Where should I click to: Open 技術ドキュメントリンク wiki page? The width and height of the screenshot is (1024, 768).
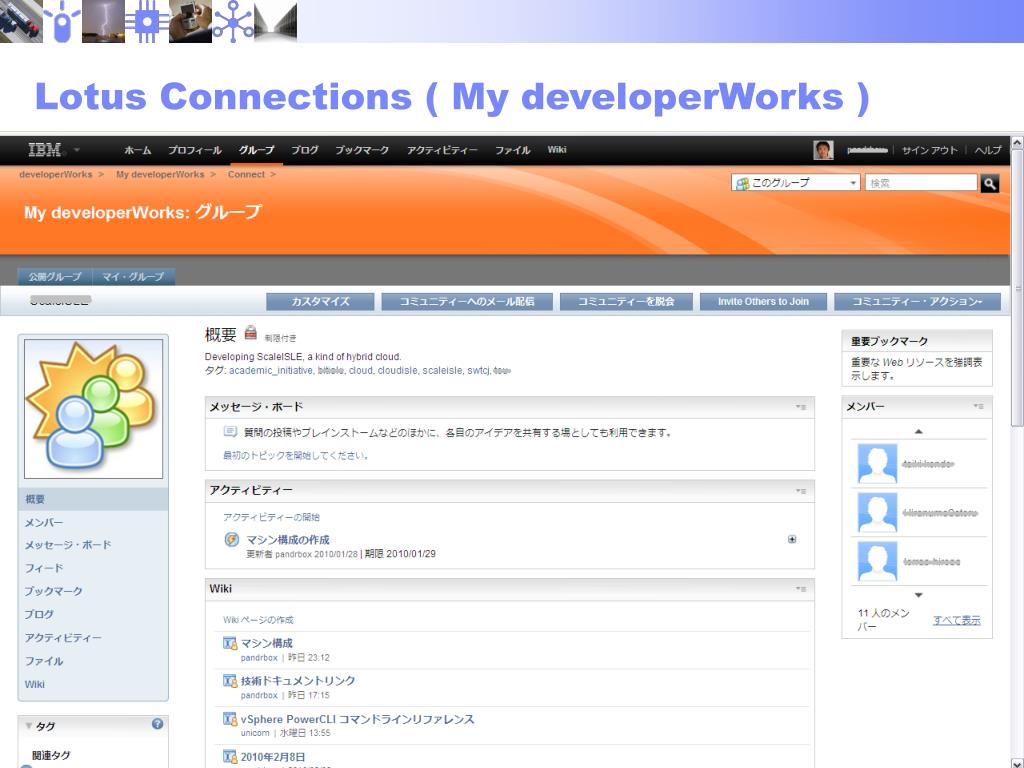coord(298,680)
